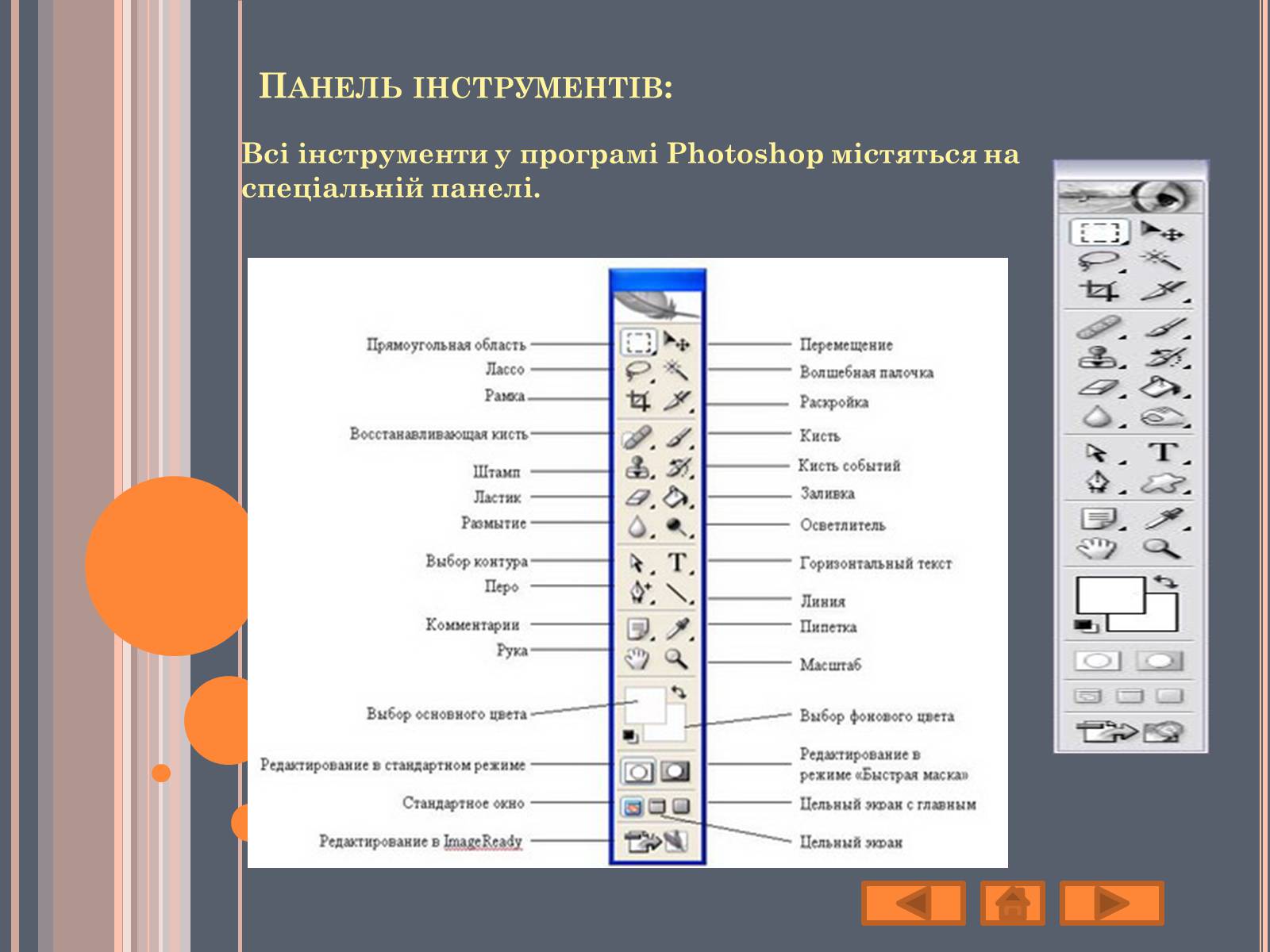Reset default colors in right-side toolbox
The width and height of the screenshot is (1270, 952).
pos(1087,626)
